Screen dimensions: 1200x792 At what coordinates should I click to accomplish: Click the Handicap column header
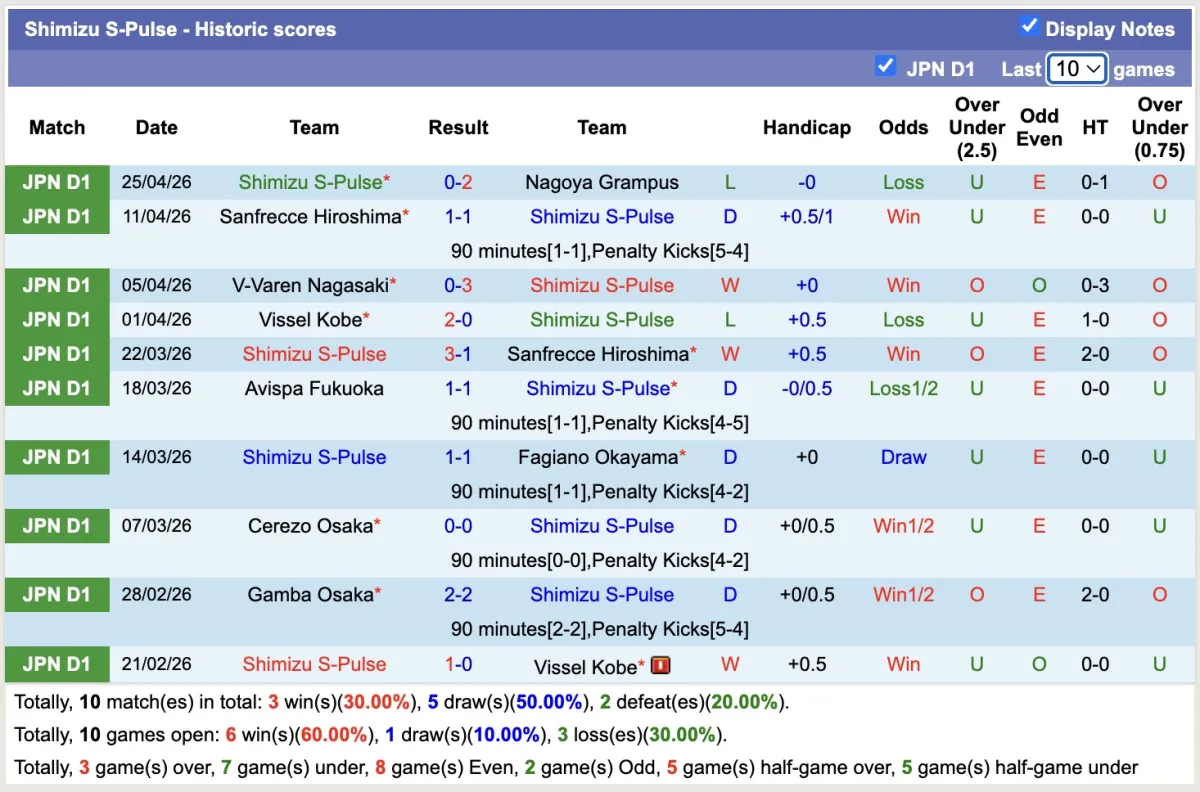(806, 128)
